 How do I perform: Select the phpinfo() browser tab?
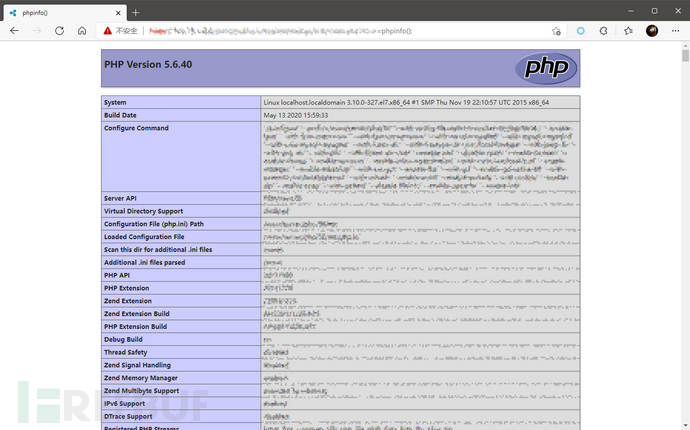click(x=65, y=13)
